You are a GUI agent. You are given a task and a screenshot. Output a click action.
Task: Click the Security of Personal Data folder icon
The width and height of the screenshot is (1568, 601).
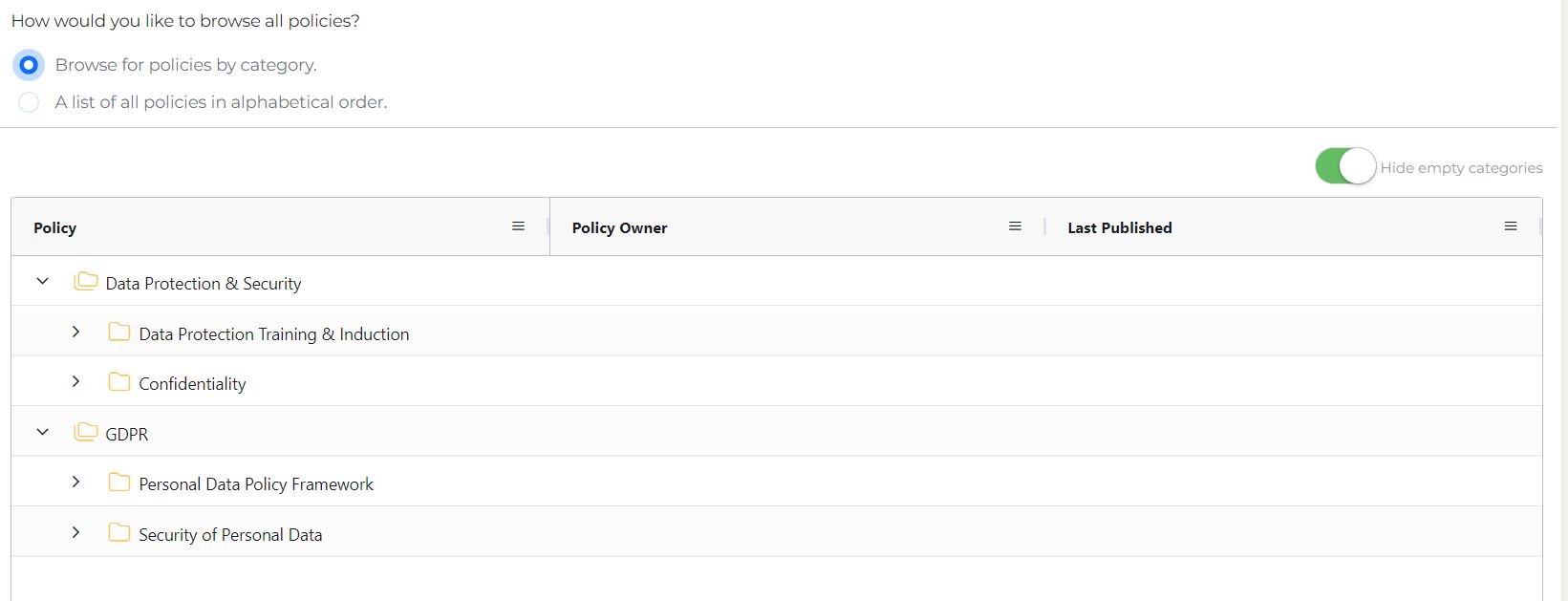click(x=118, y=532)
